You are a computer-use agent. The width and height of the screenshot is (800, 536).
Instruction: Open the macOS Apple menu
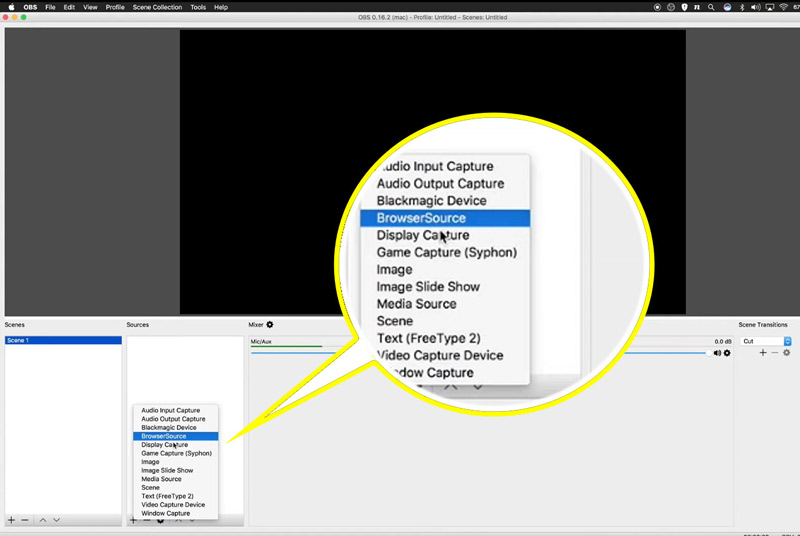point(12,7)
